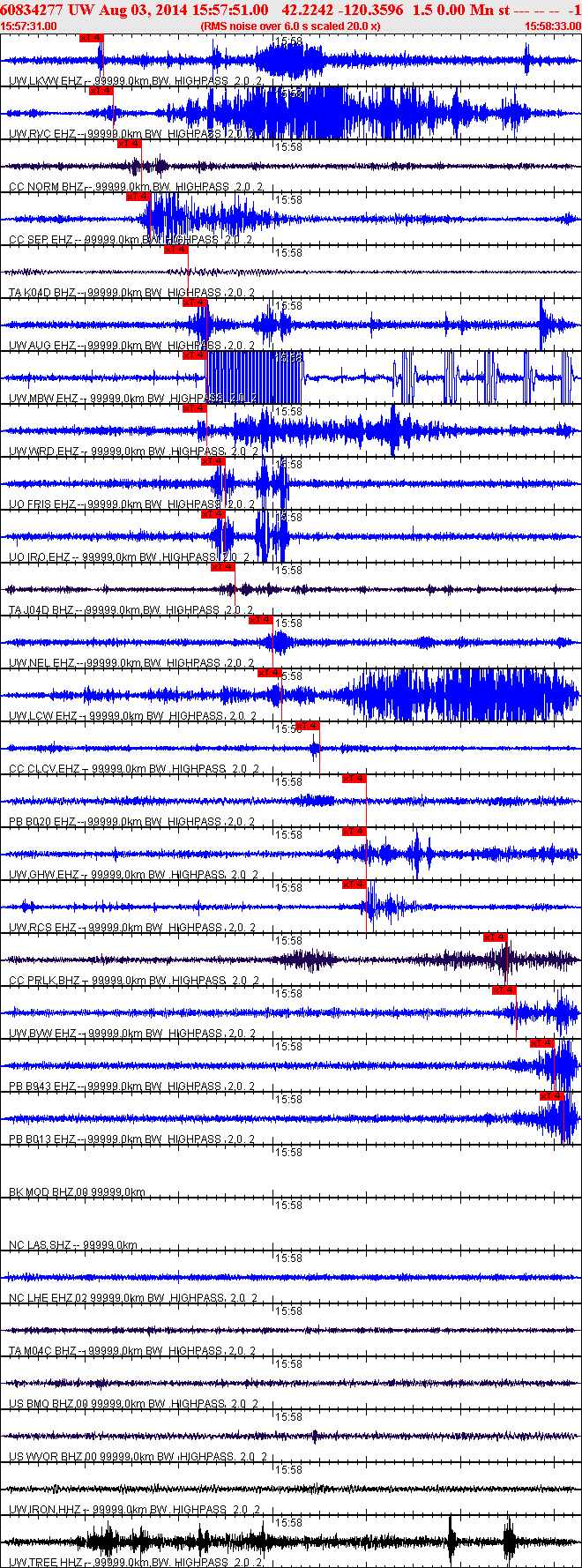Click the pick marker on TA K04D trace
Viewport: 582px width, 1568px height.
[176, 250]
